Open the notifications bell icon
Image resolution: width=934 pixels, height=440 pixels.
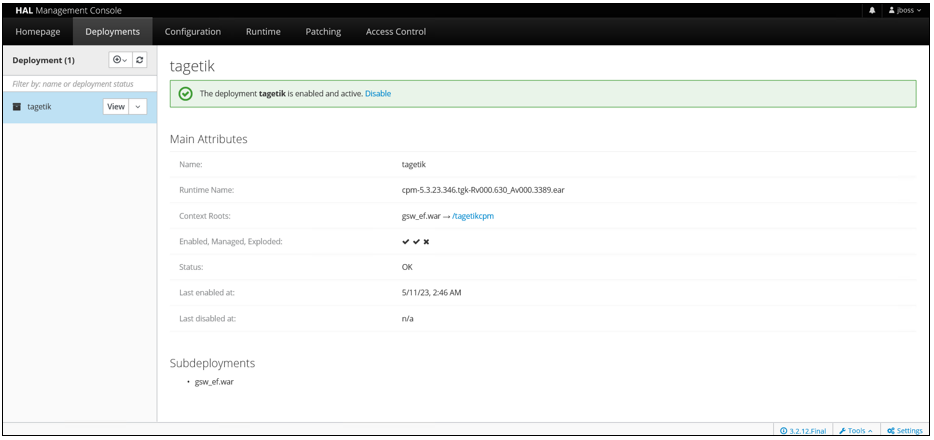872,10
